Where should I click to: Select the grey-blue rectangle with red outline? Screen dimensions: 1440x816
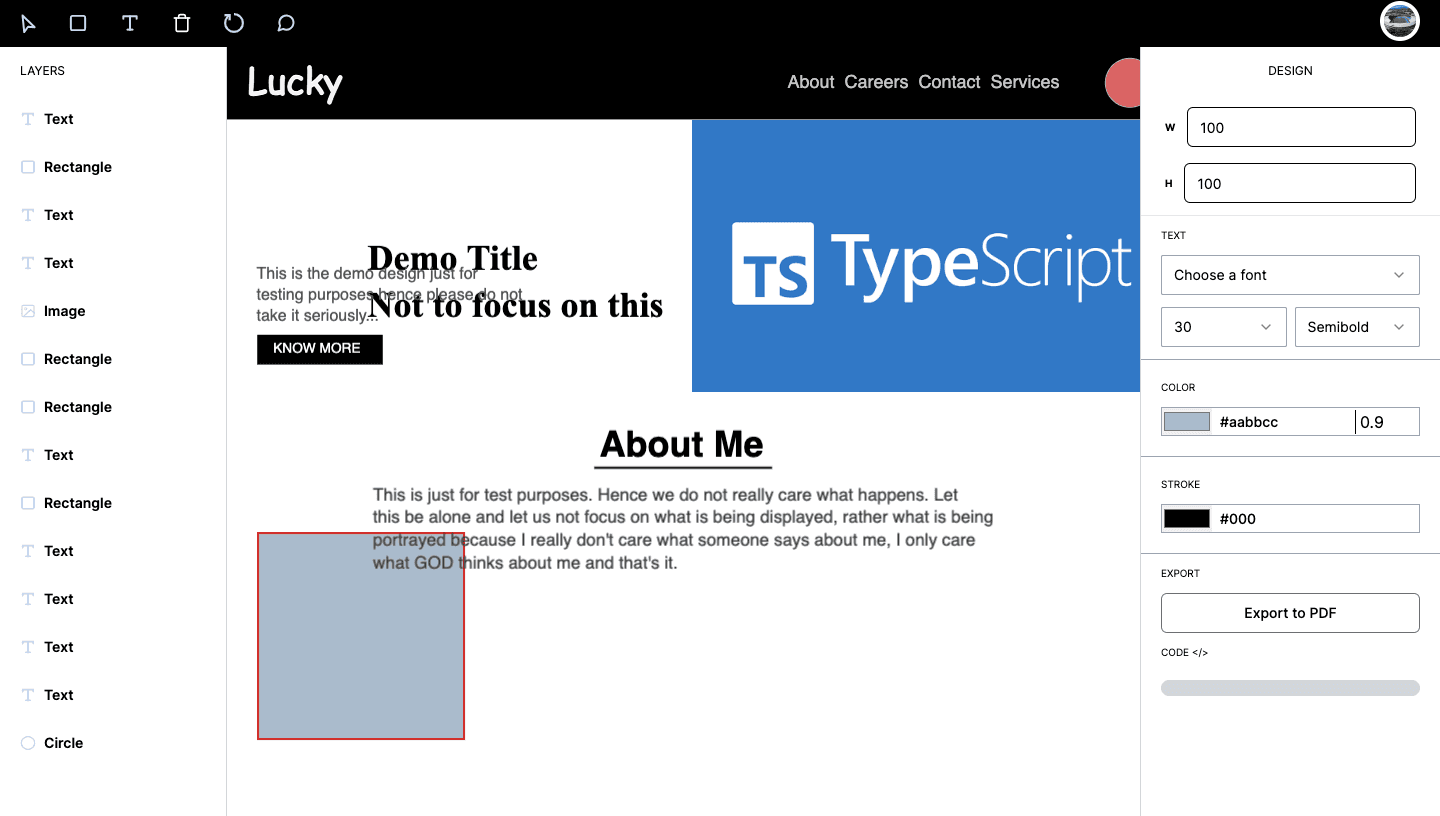[x=361, y=636]
